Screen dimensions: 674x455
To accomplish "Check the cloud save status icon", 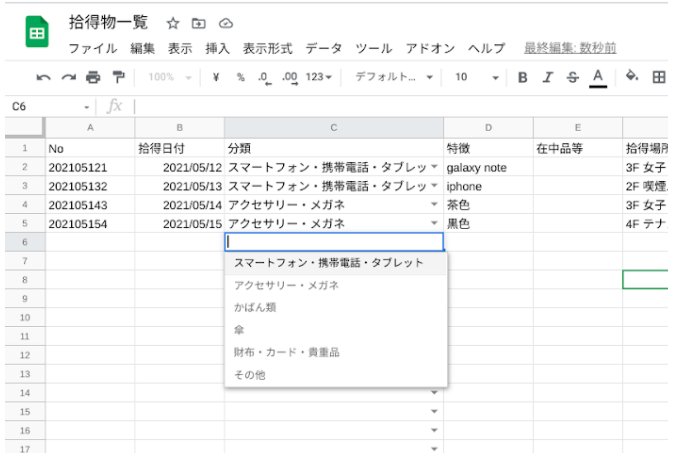I will tap(226, 23).
